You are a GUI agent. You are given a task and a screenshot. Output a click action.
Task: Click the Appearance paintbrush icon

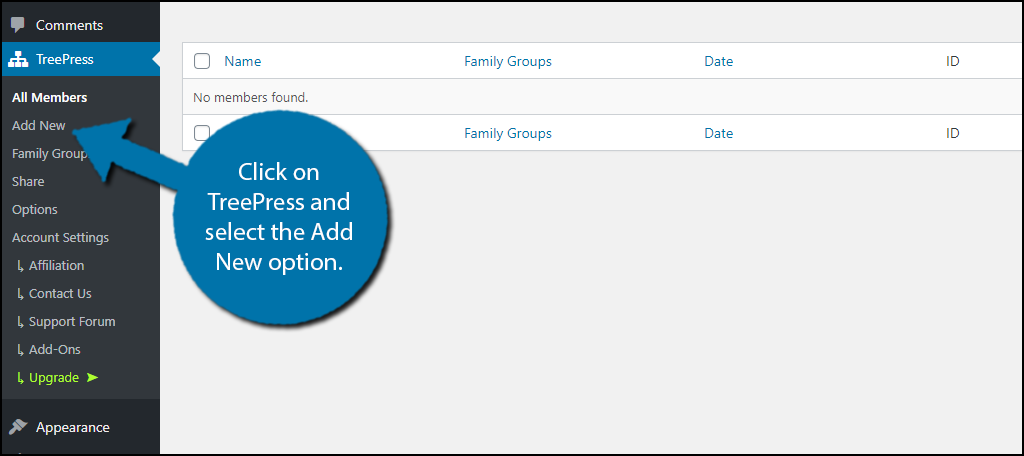(x=18, y=427)
